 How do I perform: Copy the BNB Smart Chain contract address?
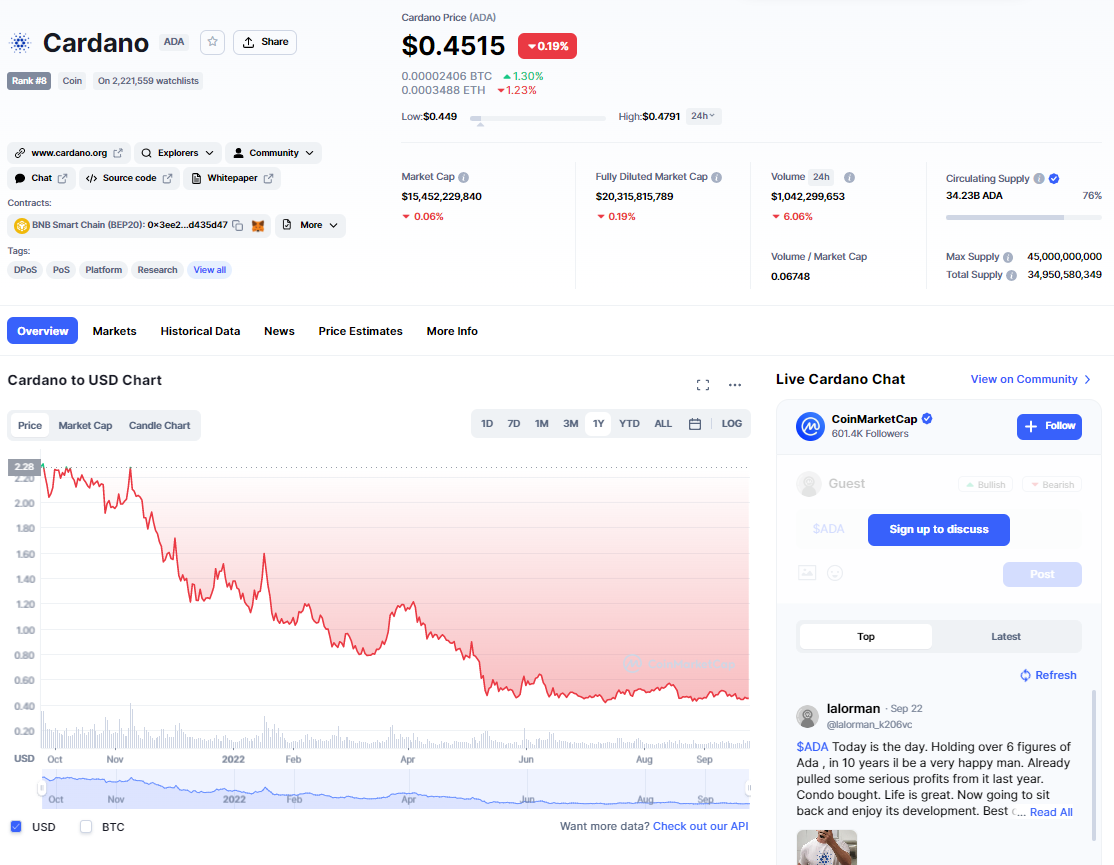coord(238,225)
